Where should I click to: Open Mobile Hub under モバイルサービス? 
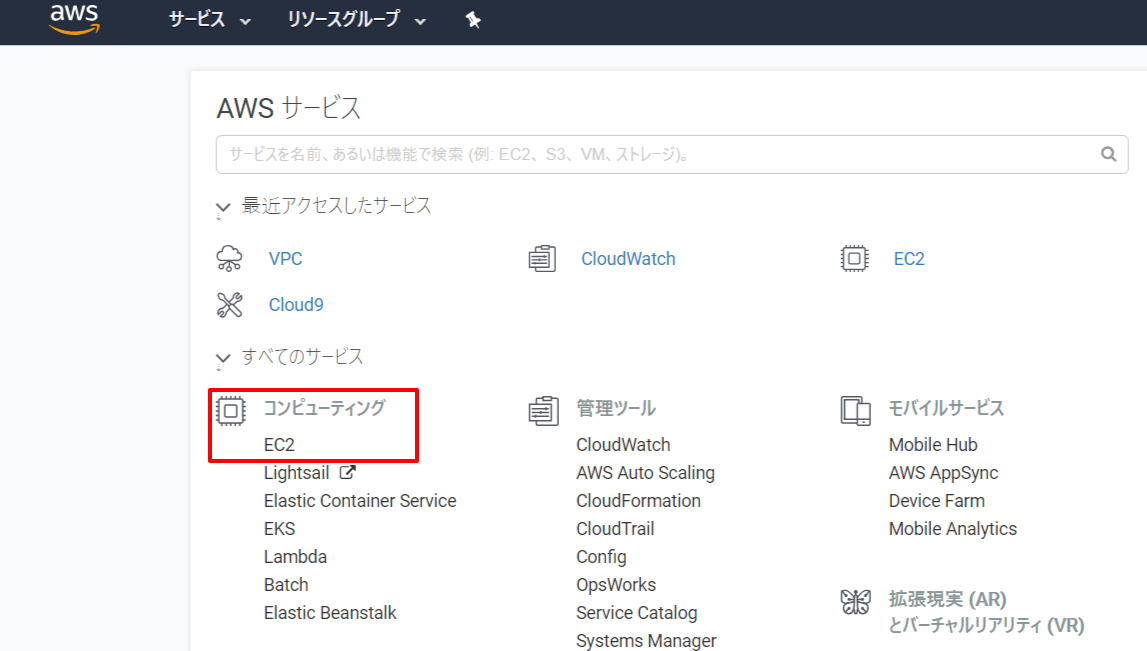click(x=932, y=445)
